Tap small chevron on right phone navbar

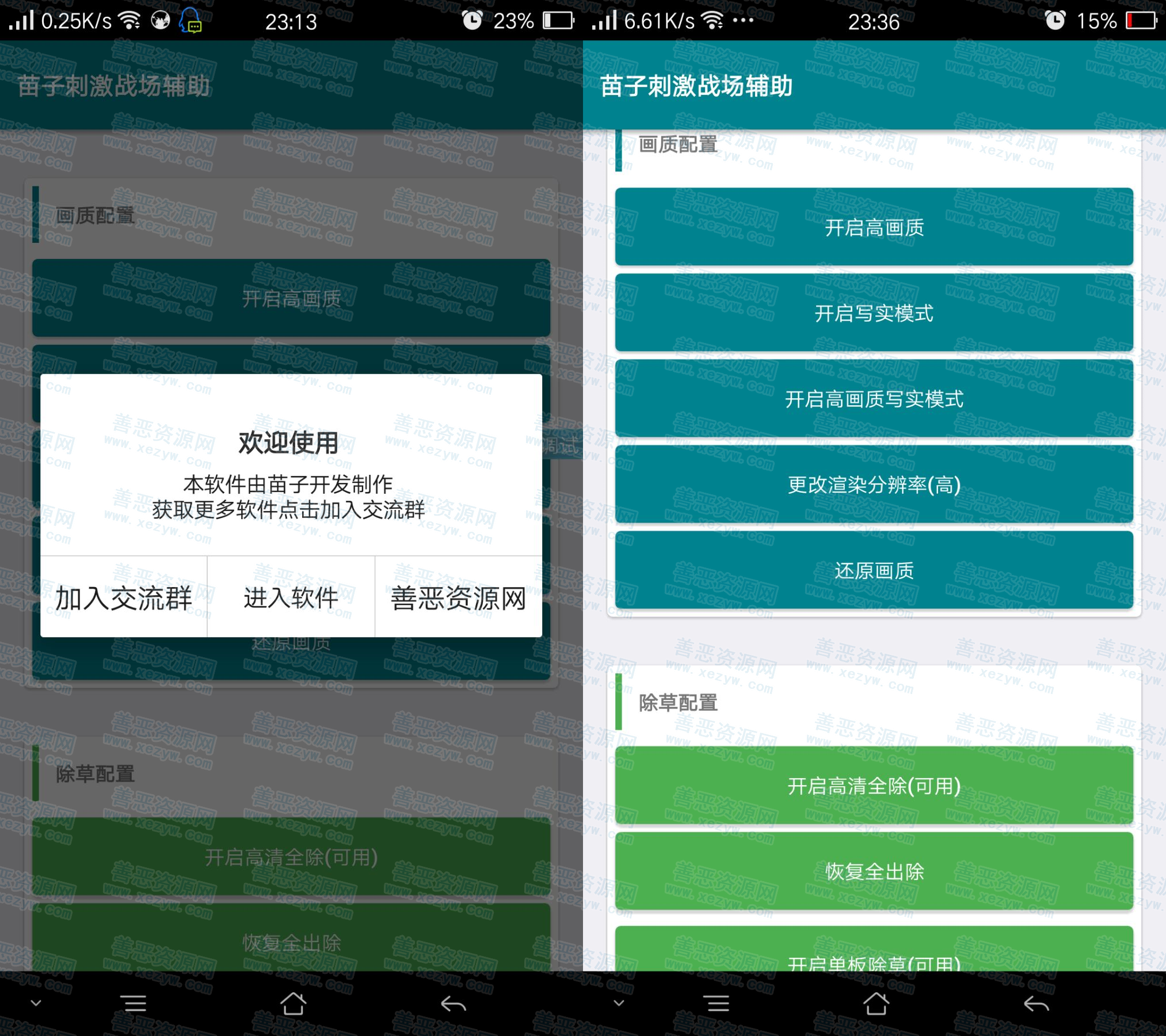pos(619,1003)
